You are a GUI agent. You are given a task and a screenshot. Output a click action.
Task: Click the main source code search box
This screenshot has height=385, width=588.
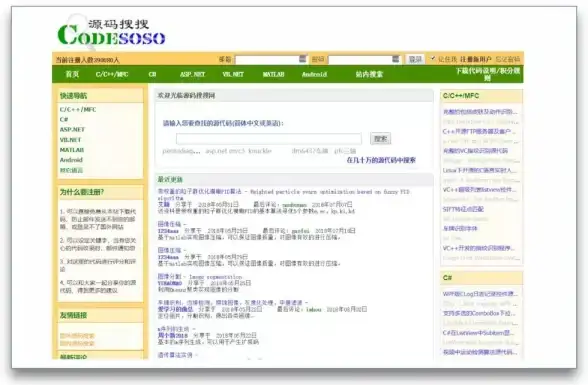269,139
